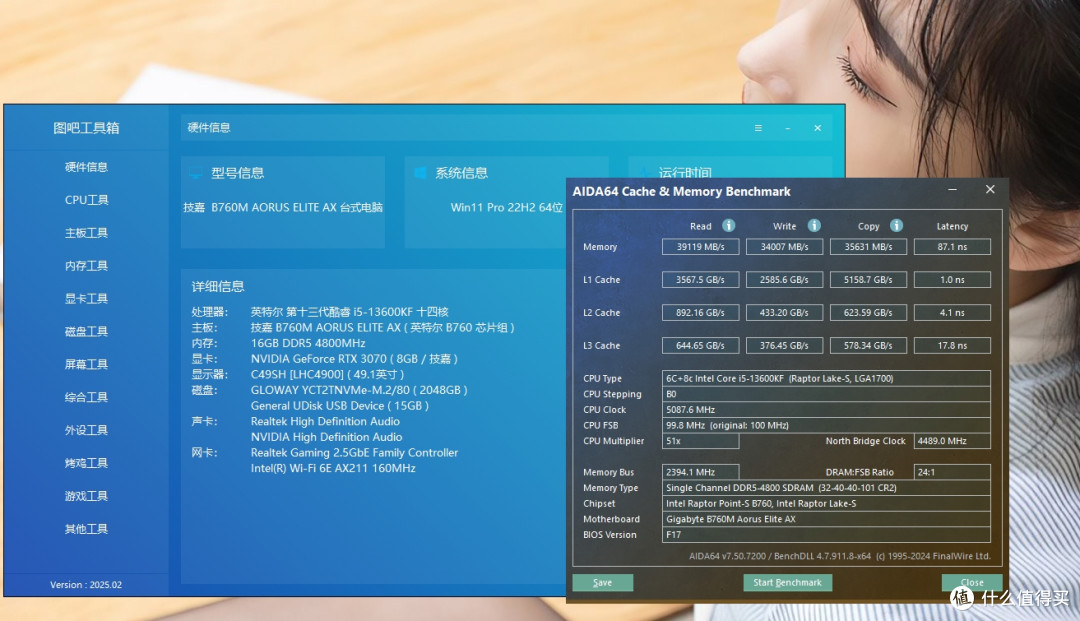Click the L2 Cache Write value 433.20 GB/s
The height and width of the screenshot is (621, 1080).
[x=785, y=313]
